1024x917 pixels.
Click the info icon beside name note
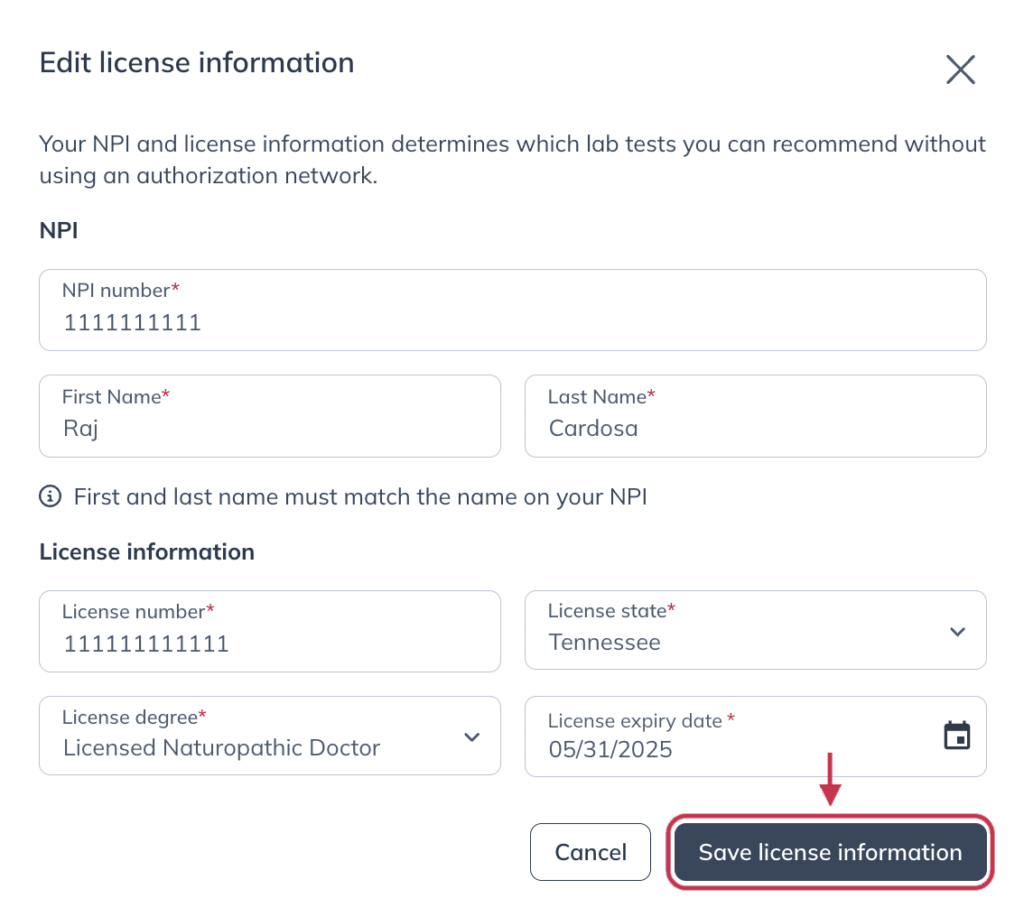(50, 496)
